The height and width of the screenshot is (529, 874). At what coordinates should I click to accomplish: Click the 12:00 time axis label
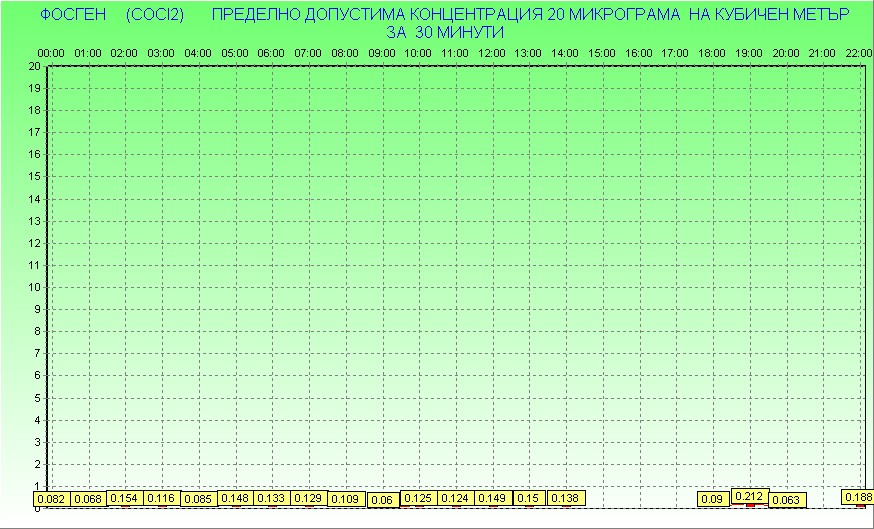click(492, 54)
